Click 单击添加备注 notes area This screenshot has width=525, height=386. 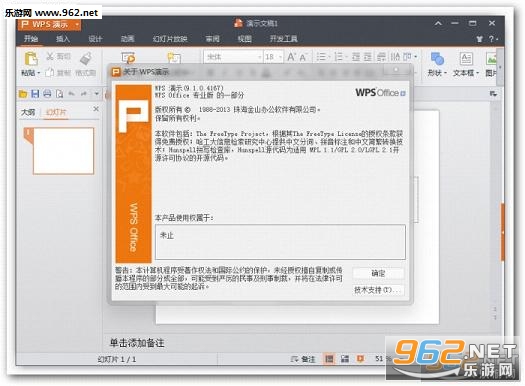coord(137,342)
